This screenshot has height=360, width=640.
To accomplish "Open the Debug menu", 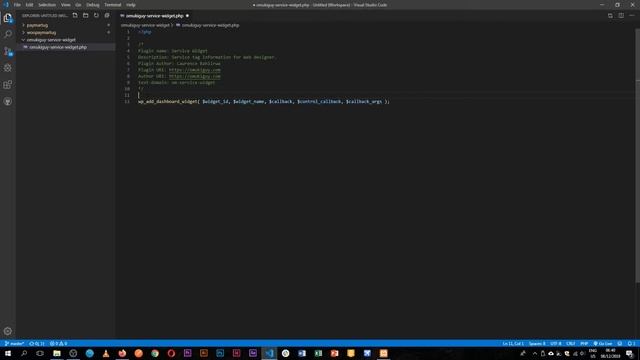I will tap(93, 5).
